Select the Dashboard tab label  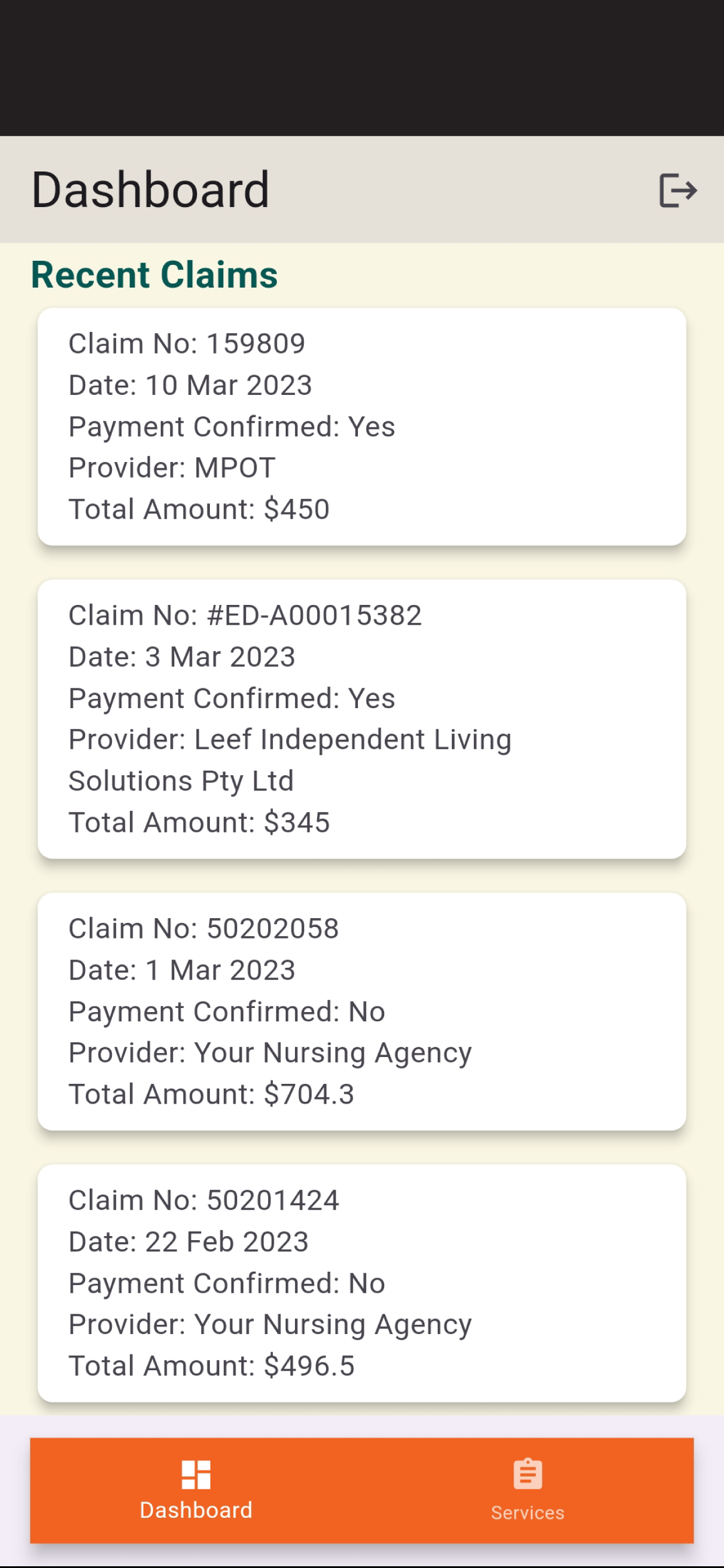click(196, 1510)
